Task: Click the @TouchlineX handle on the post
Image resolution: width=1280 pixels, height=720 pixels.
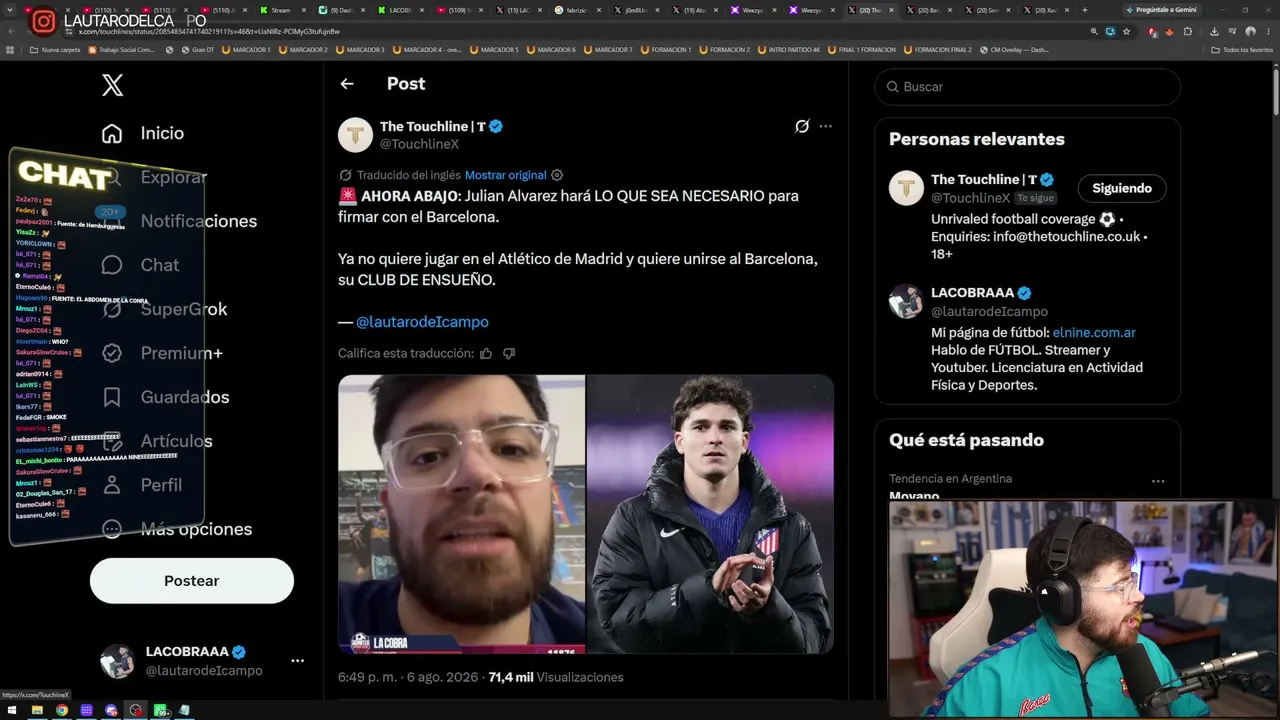Action: (x=419, y=144)
